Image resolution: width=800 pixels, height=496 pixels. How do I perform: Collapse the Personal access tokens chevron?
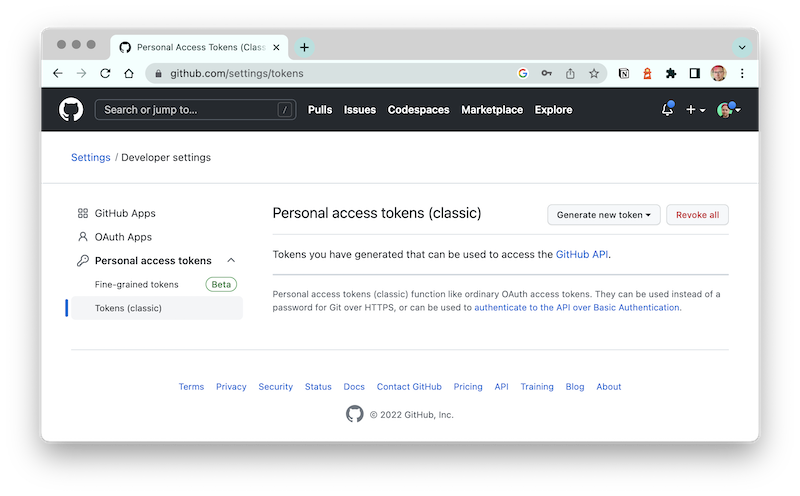click(231, 260)
